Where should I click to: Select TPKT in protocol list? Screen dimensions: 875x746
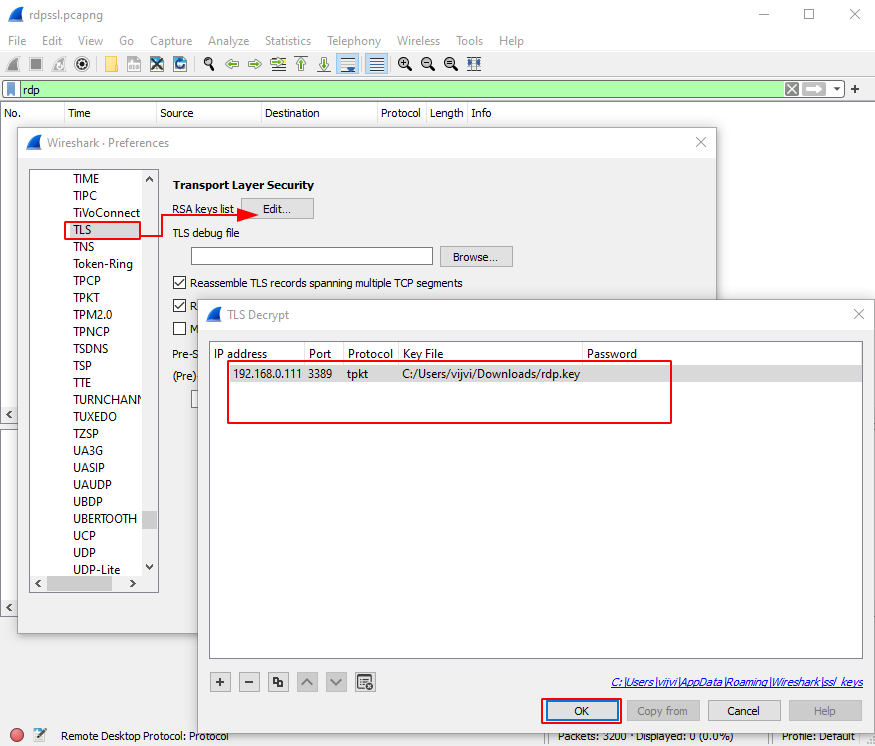86,298
